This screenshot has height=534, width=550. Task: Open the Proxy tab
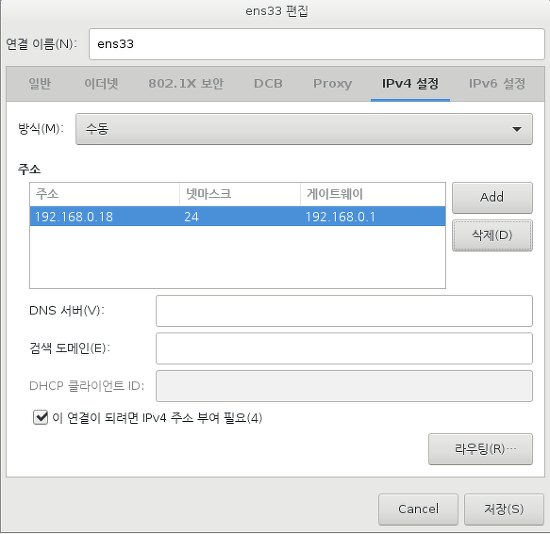pos(332,84)
